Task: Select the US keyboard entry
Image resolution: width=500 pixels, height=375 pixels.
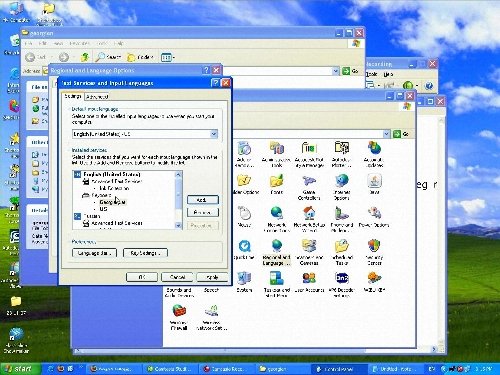Action: 103,209
